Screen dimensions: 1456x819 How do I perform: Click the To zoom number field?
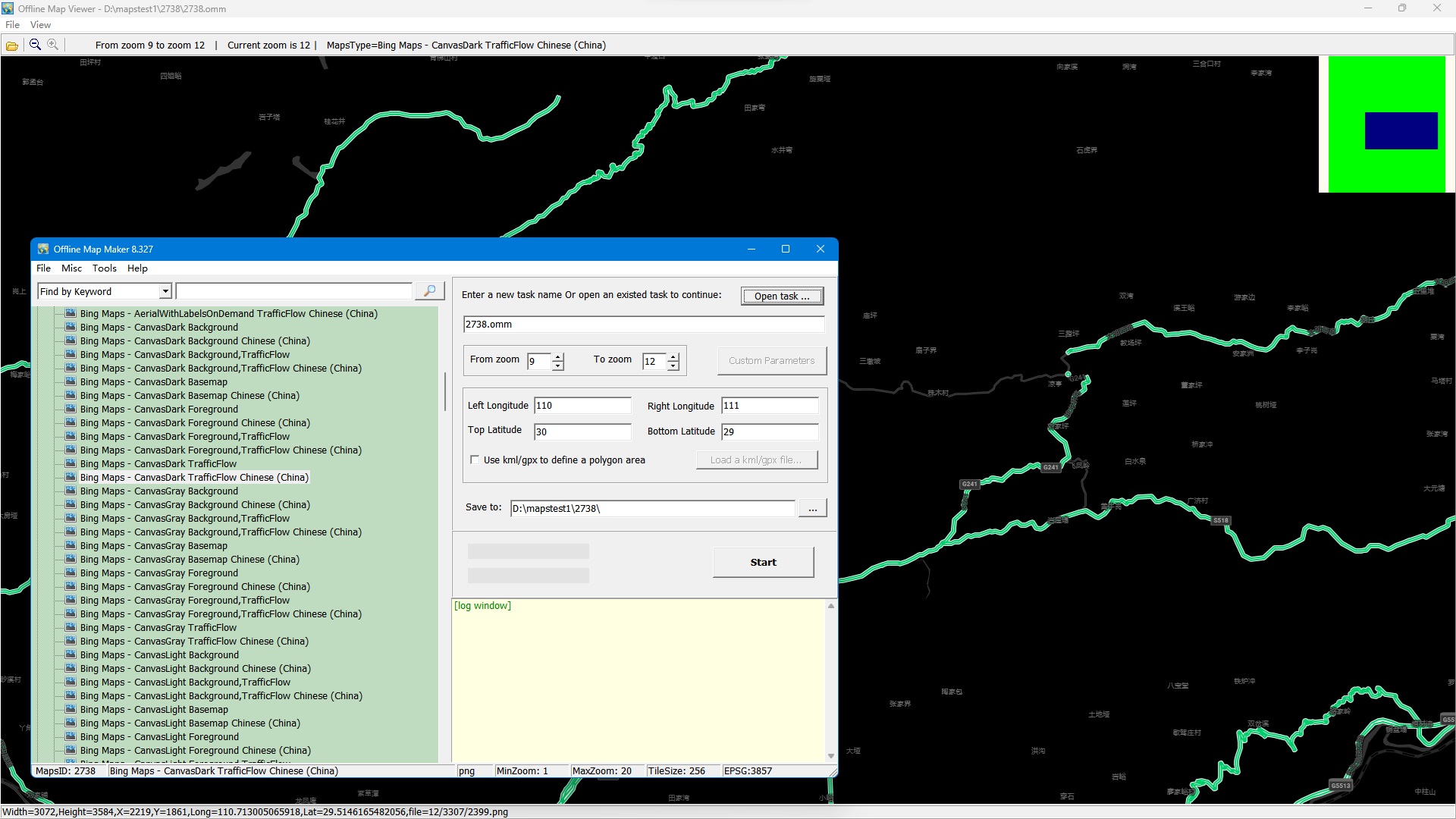654,361
